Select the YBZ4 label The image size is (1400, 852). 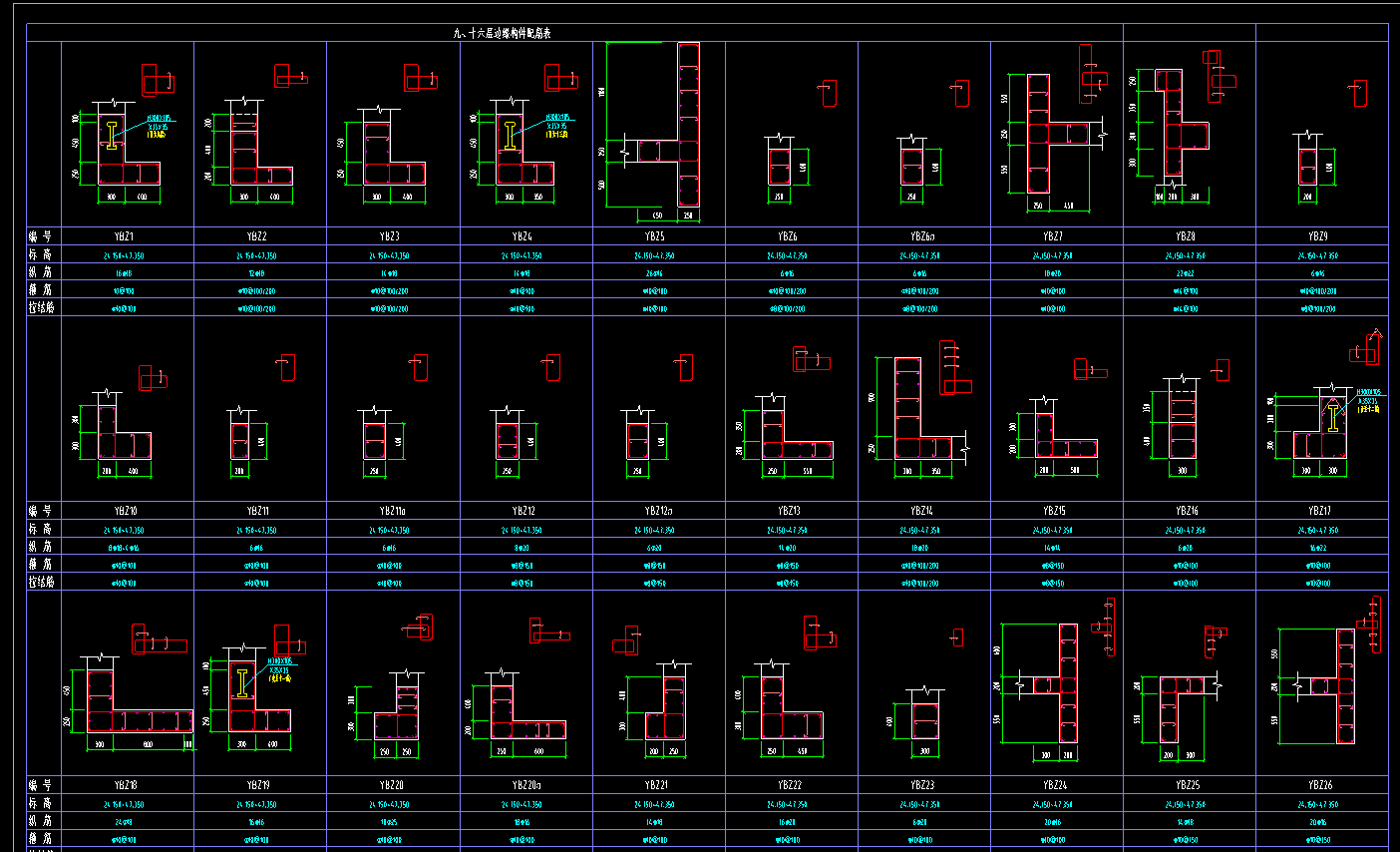(523, 237)
